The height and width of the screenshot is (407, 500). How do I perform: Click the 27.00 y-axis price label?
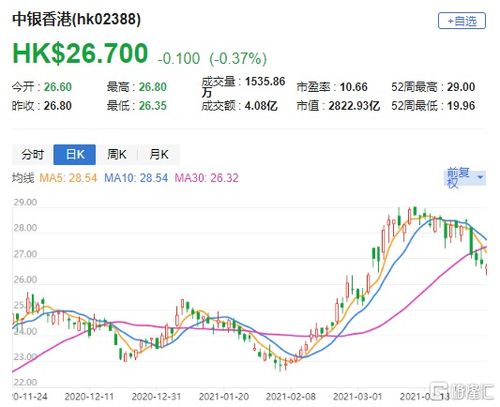click(25, 254)
